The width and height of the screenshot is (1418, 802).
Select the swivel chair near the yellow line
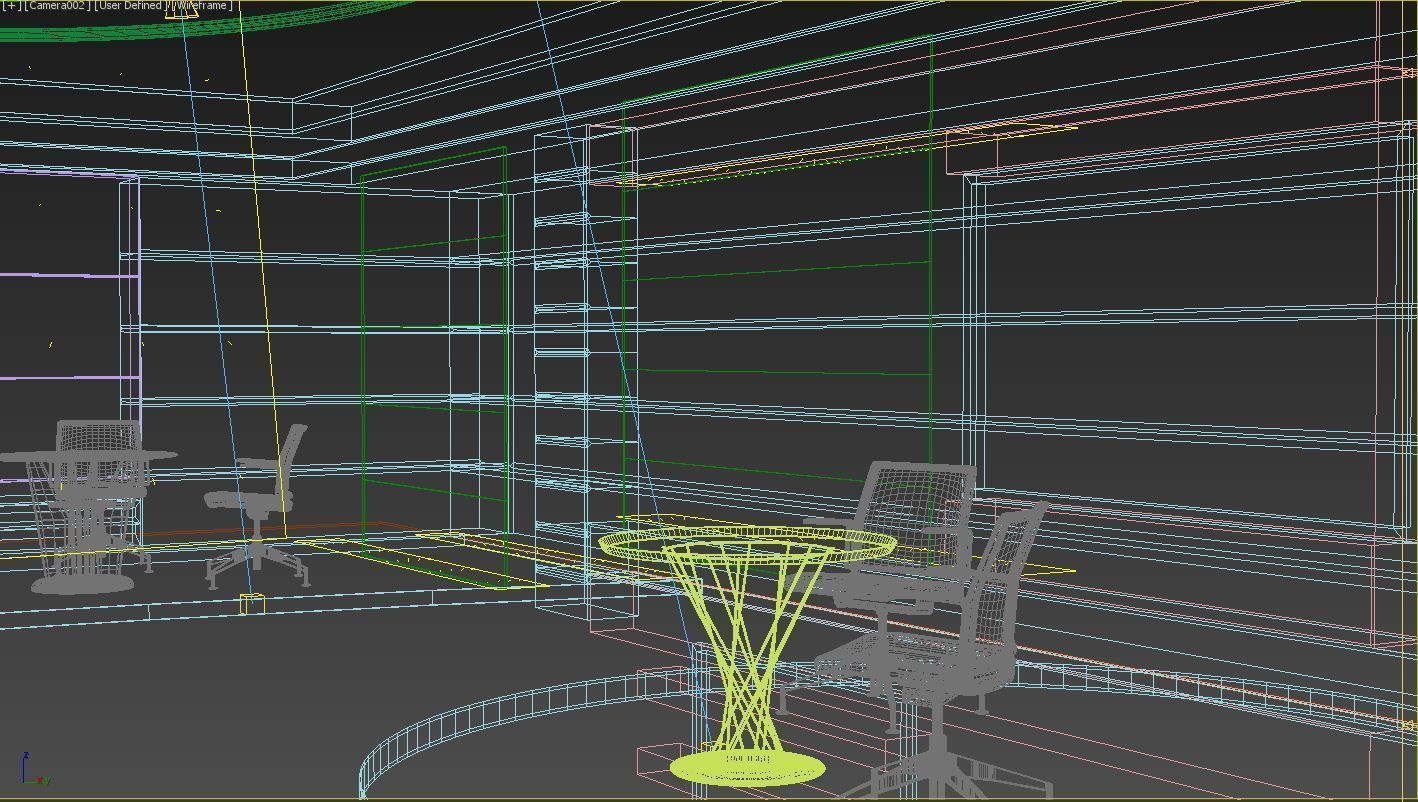[x=258, y=507]
